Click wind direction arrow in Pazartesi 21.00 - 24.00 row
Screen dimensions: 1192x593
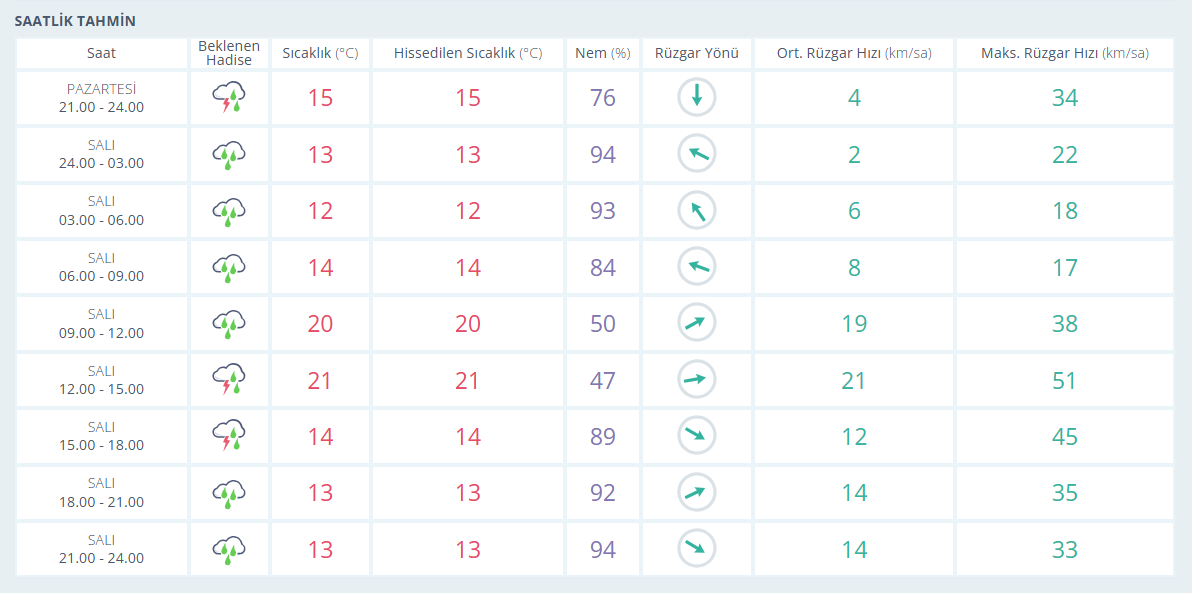tap(697, 98)
